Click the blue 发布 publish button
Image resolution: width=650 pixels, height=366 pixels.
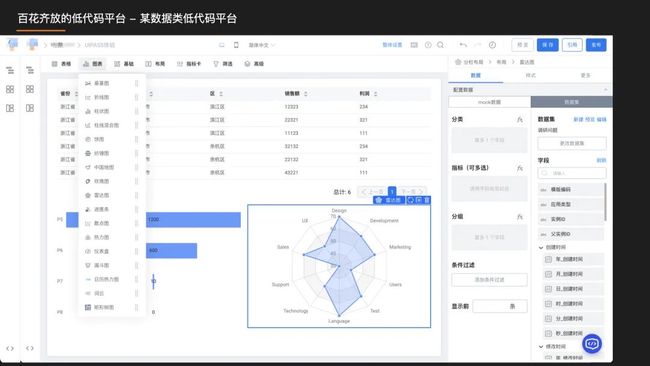click(x=596, y=45)
